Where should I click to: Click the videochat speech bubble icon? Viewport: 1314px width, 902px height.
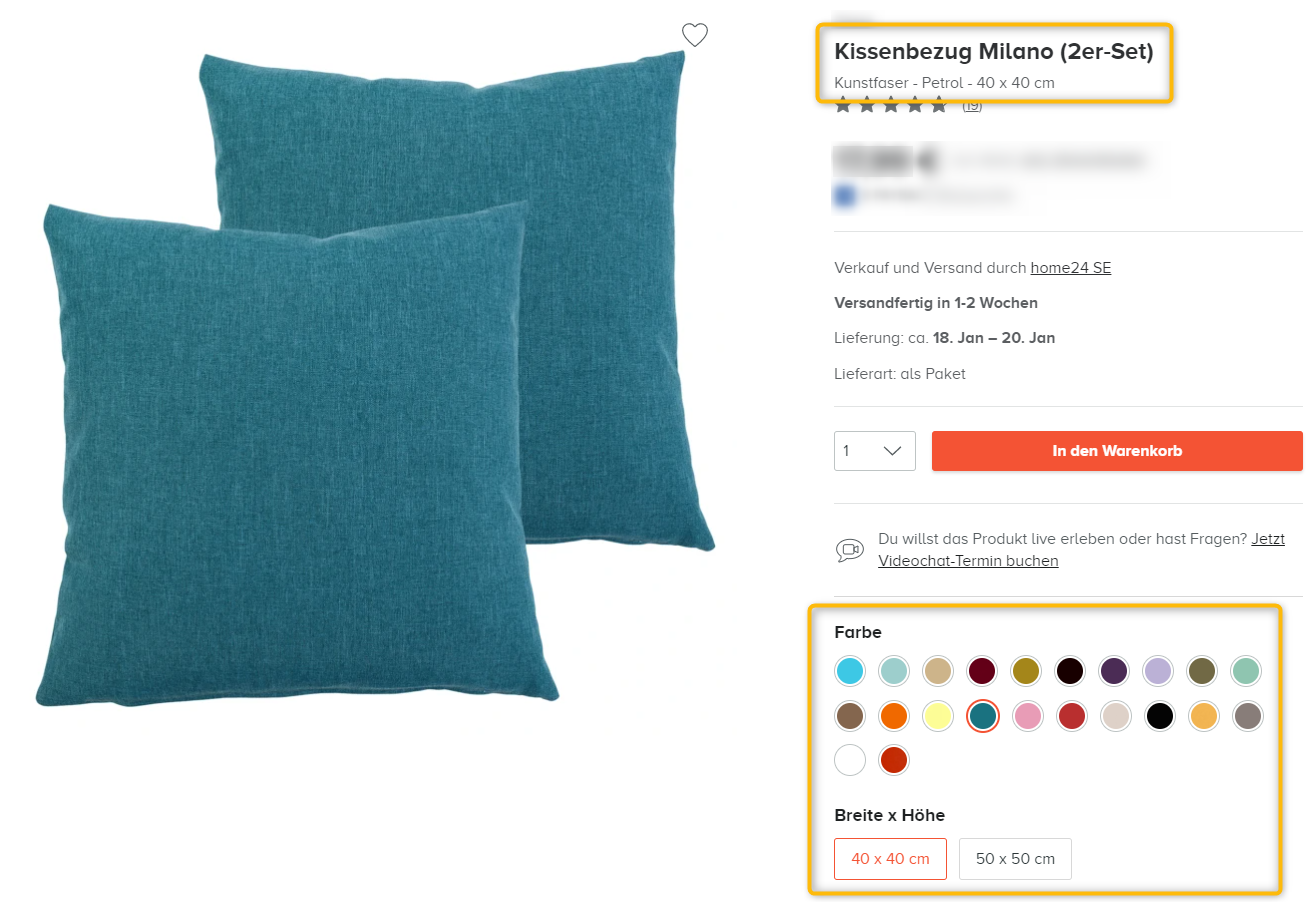coord(849,550)
